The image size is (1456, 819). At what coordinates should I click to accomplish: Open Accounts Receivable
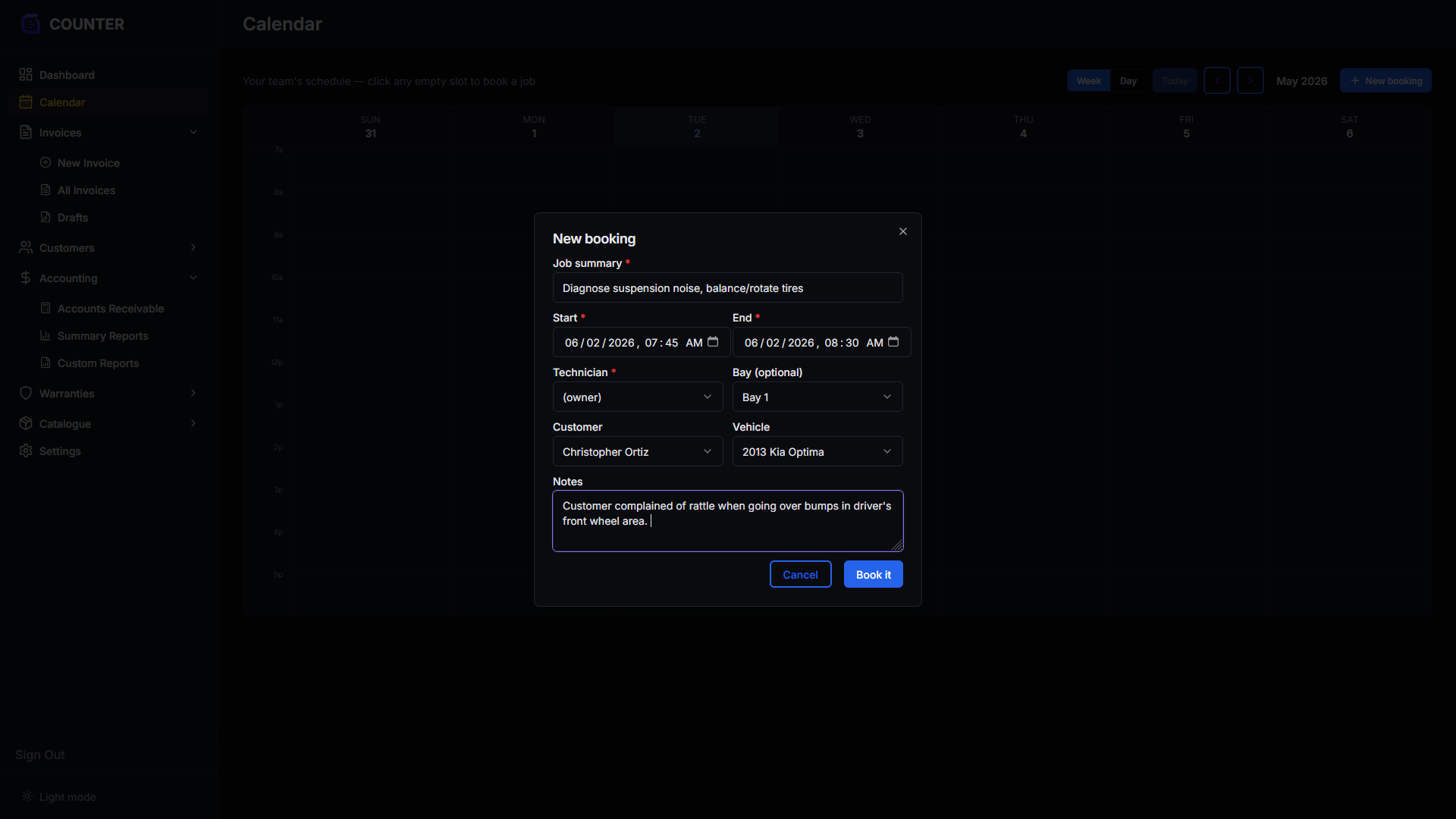click(111, 308)
